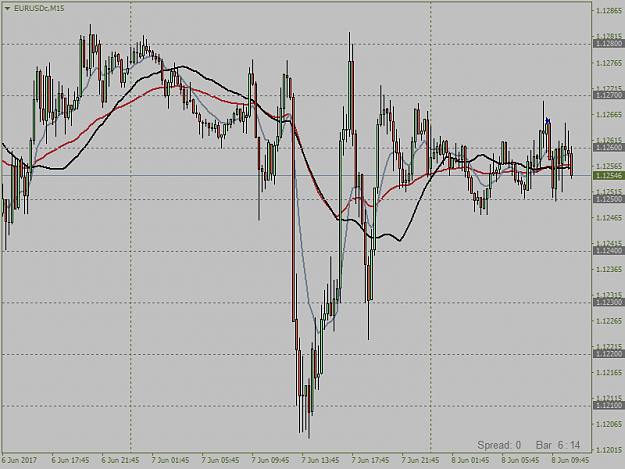Click the 7 Jun 21:45 time label
625x469 pixels.
(421, 460)
